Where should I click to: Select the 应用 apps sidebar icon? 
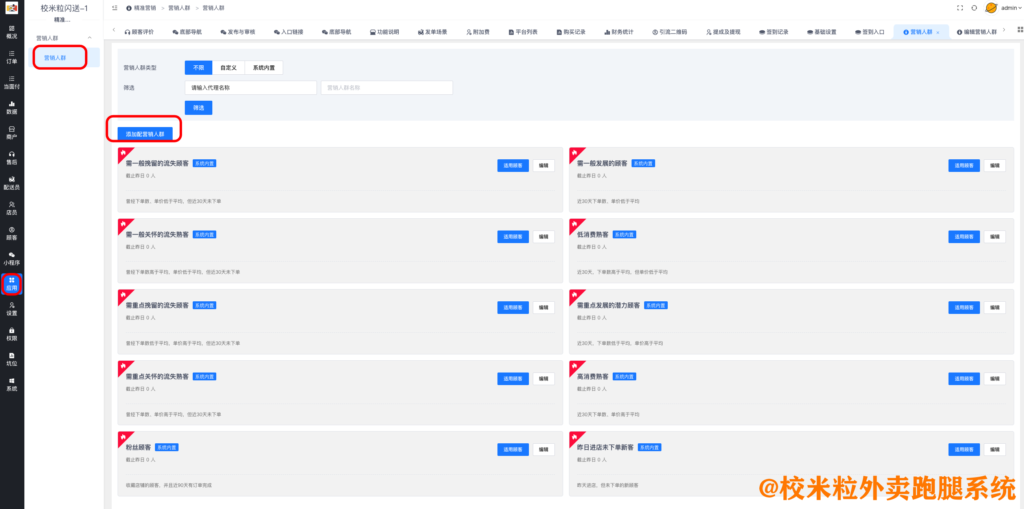[11, 284]
